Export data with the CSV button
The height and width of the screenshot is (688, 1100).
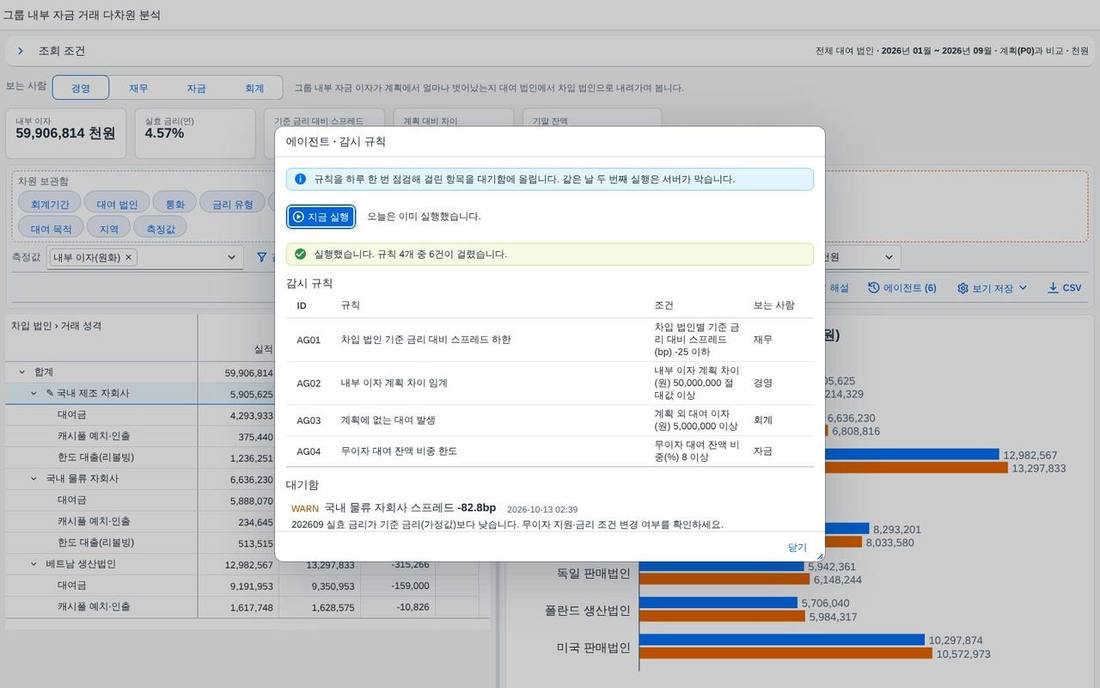[x=1064, y=288]
